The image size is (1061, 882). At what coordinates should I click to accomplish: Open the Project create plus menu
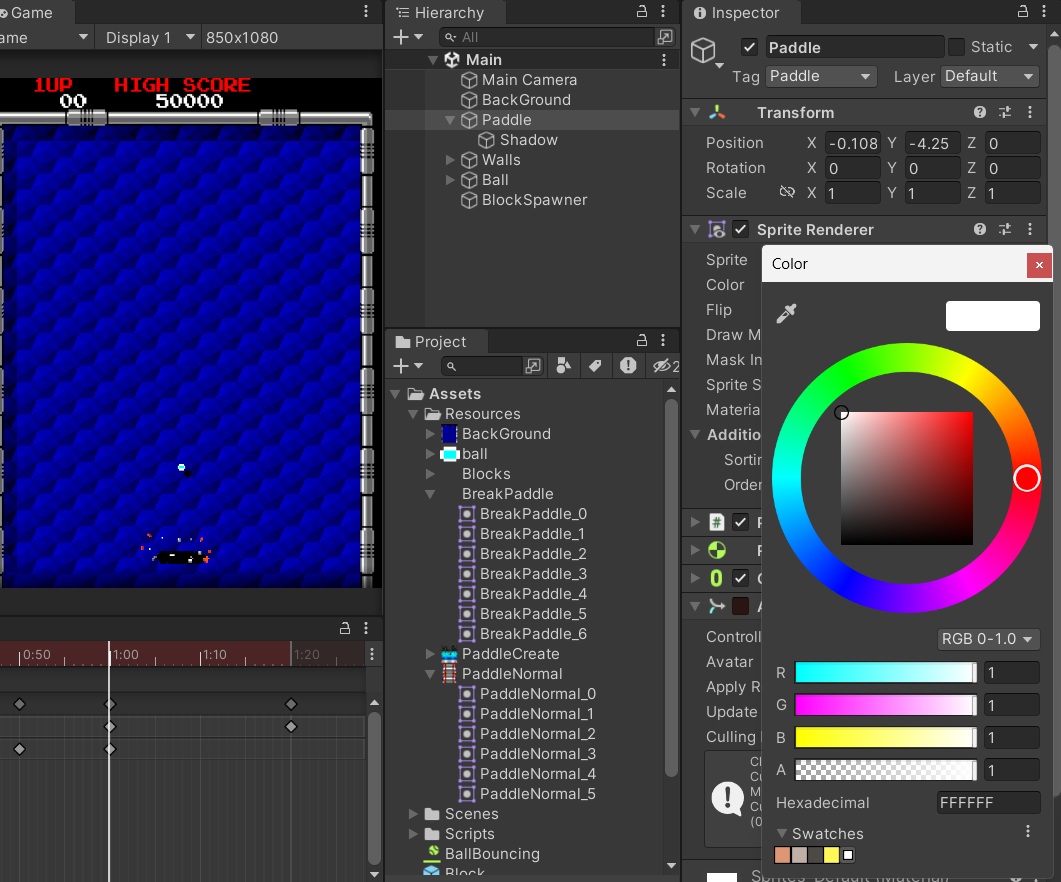(407, 366)
